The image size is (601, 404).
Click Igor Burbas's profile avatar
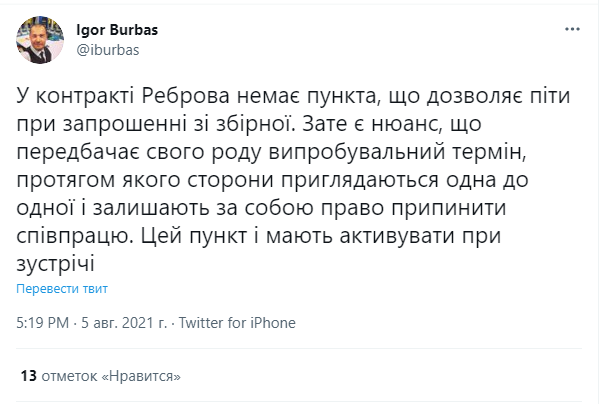39,39
